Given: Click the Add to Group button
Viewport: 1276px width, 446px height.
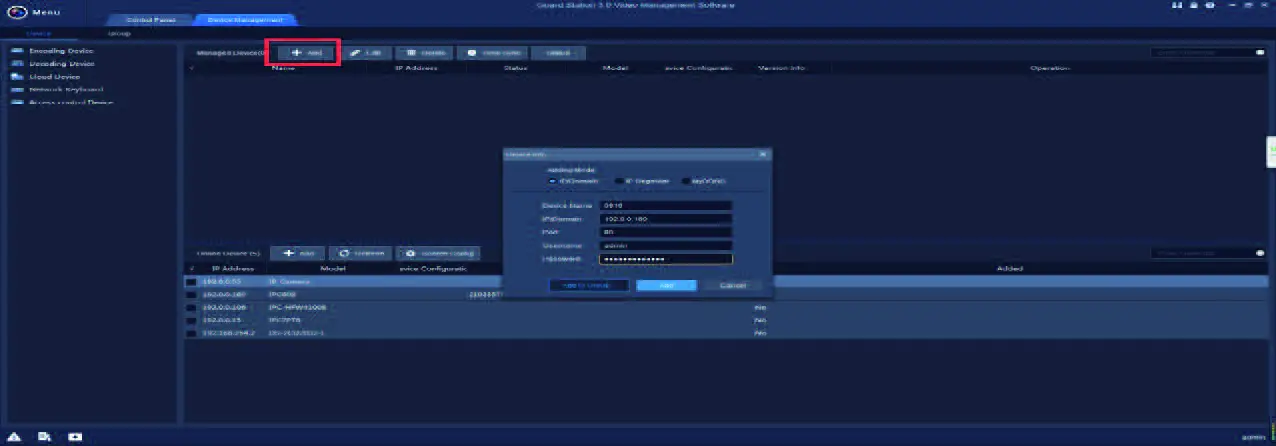Looking at the screenshot, I should 588,285.
